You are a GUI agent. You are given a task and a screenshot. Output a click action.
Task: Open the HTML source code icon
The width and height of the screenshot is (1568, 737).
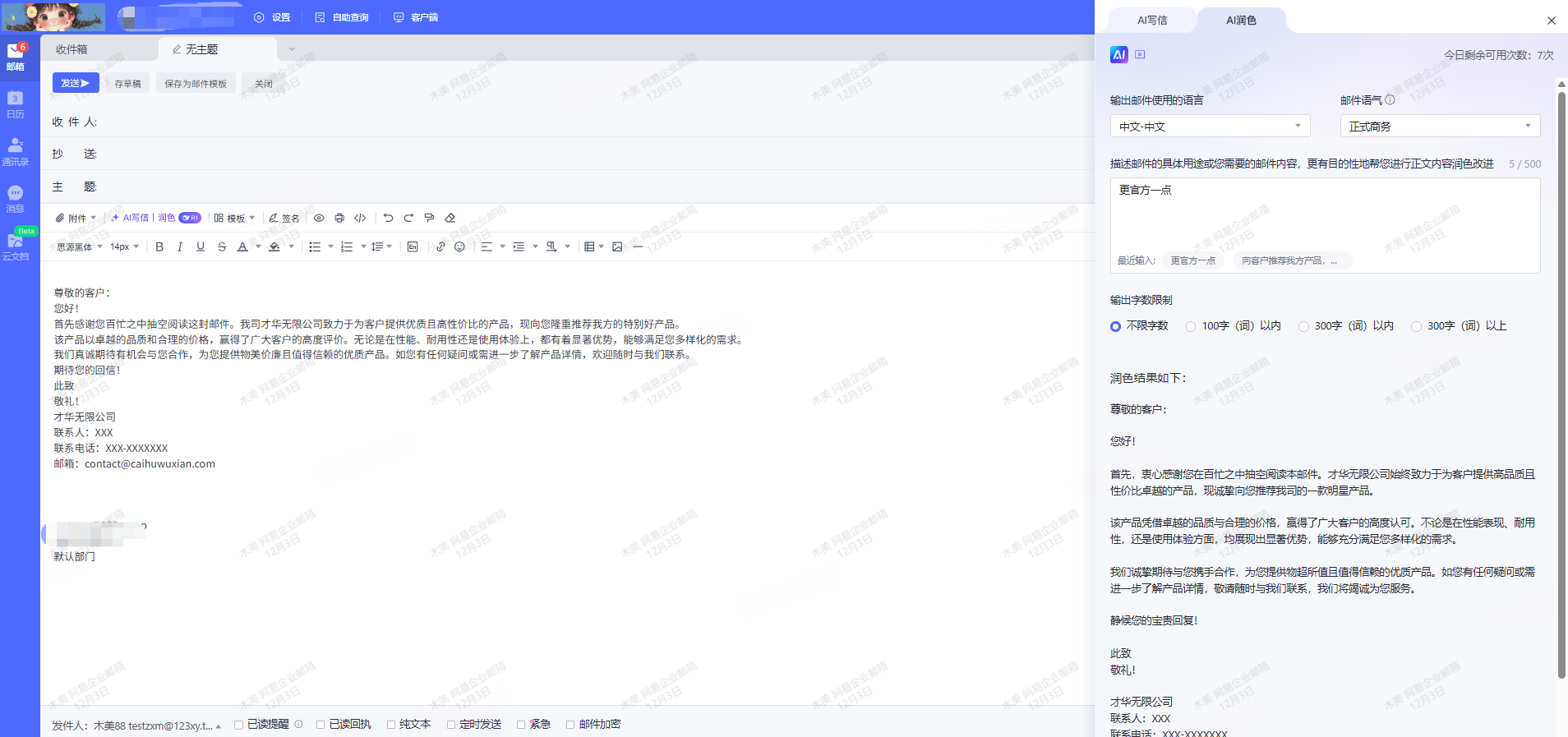(360, 218)
